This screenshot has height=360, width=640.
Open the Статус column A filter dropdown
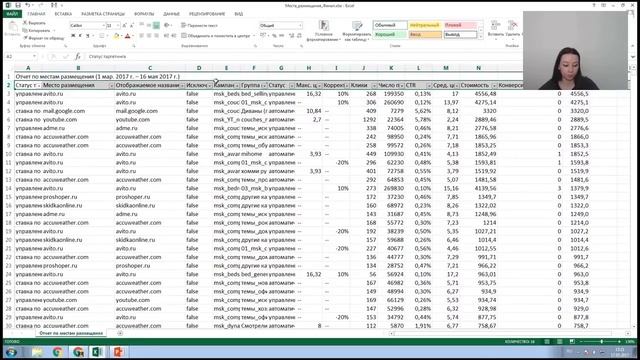point(38,86)
